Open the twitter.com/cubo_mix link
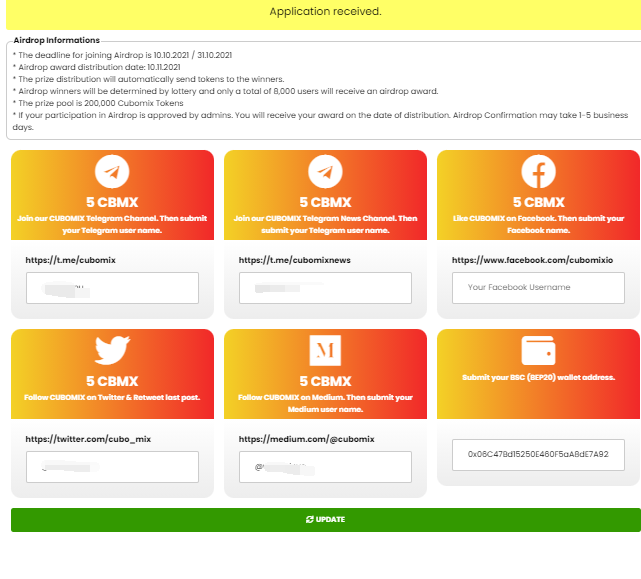Image resolution: width=641 pixels, height=579 pixels. [88, 439]
